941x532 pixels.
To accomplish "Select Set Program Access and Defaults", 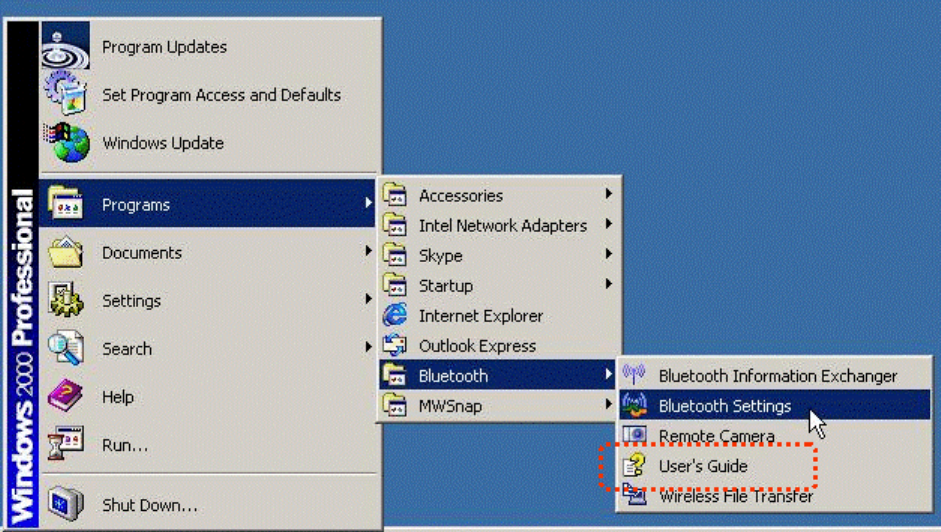I will (209, 95).
